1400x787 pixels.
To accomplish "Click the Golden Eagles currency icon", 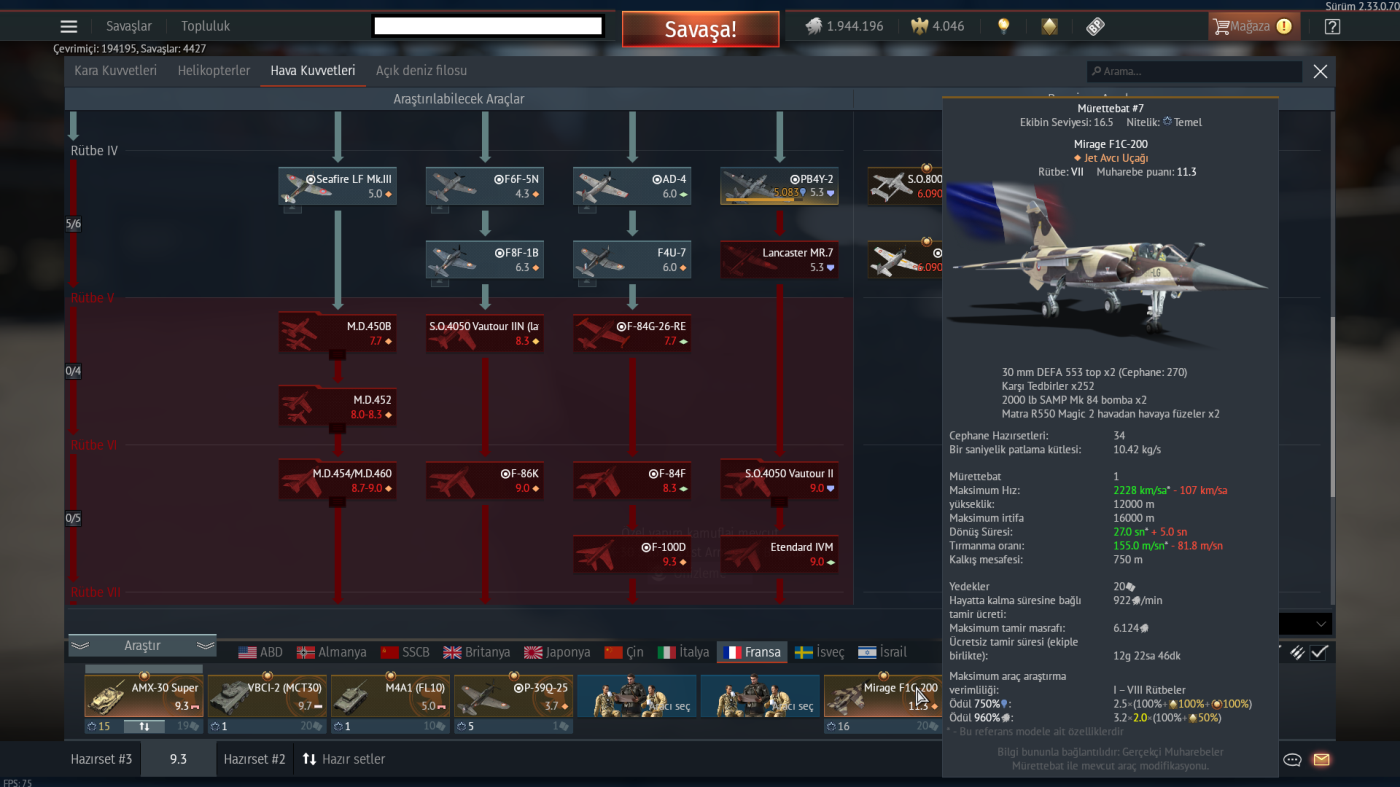I will pyautogui.click(x=920, y=26).
